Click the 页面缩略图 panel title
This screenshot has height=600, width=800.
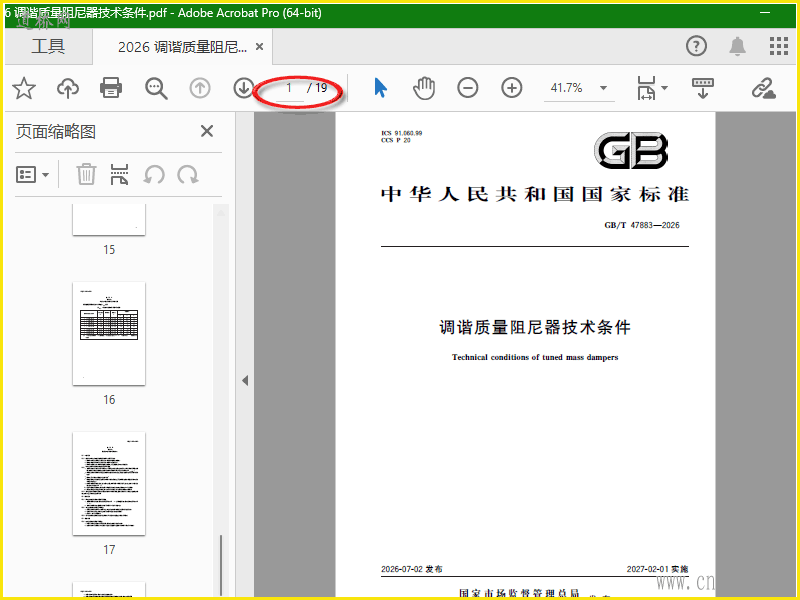(x=56, y=132)
